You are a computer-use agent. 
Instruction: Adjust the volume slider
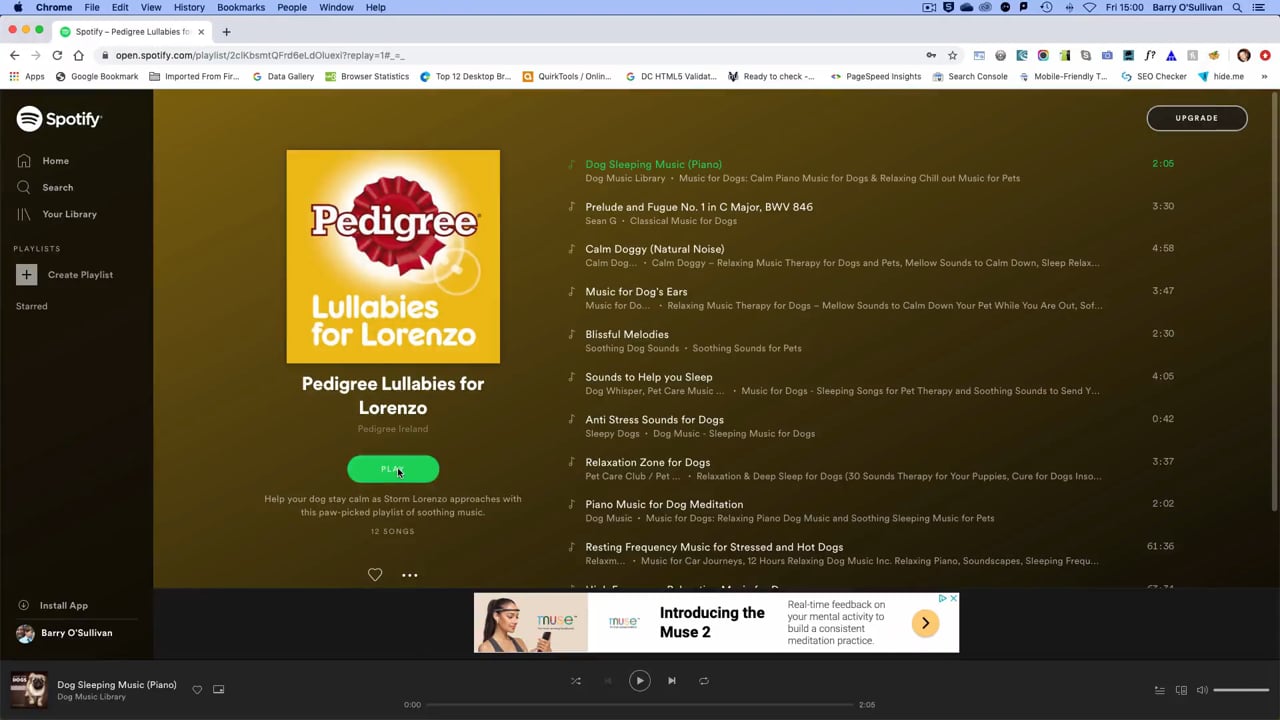click(1241, 690)
